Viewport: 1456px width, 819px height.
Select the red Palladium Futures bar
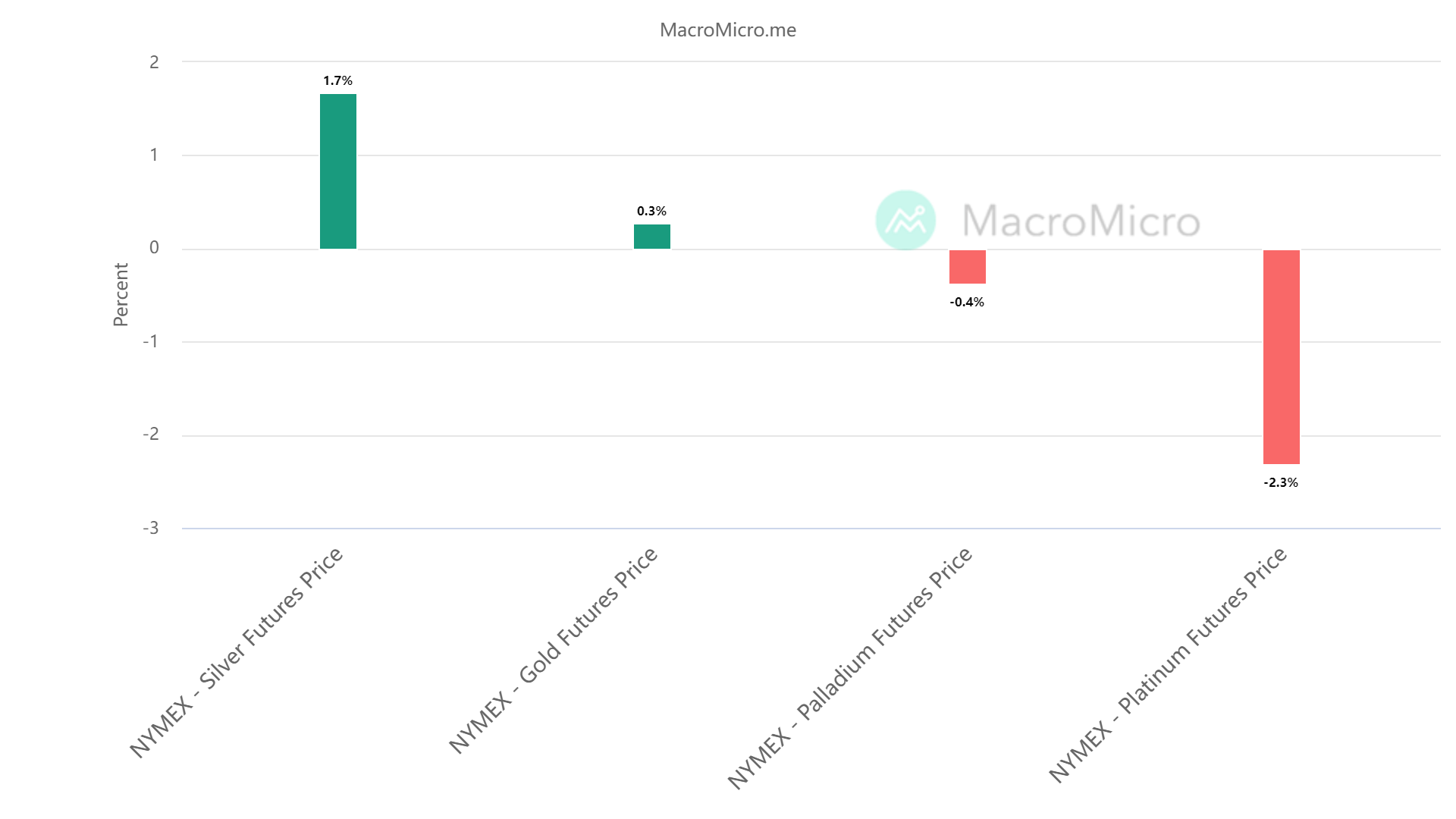click(968, 267)
